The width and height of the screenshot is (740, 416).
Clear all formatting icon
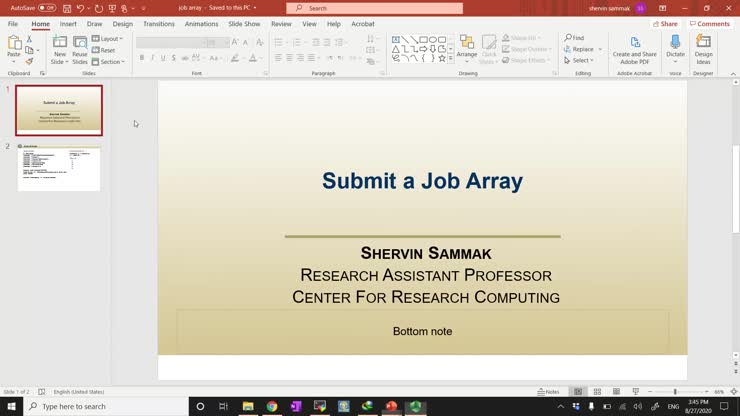(260, 42)
